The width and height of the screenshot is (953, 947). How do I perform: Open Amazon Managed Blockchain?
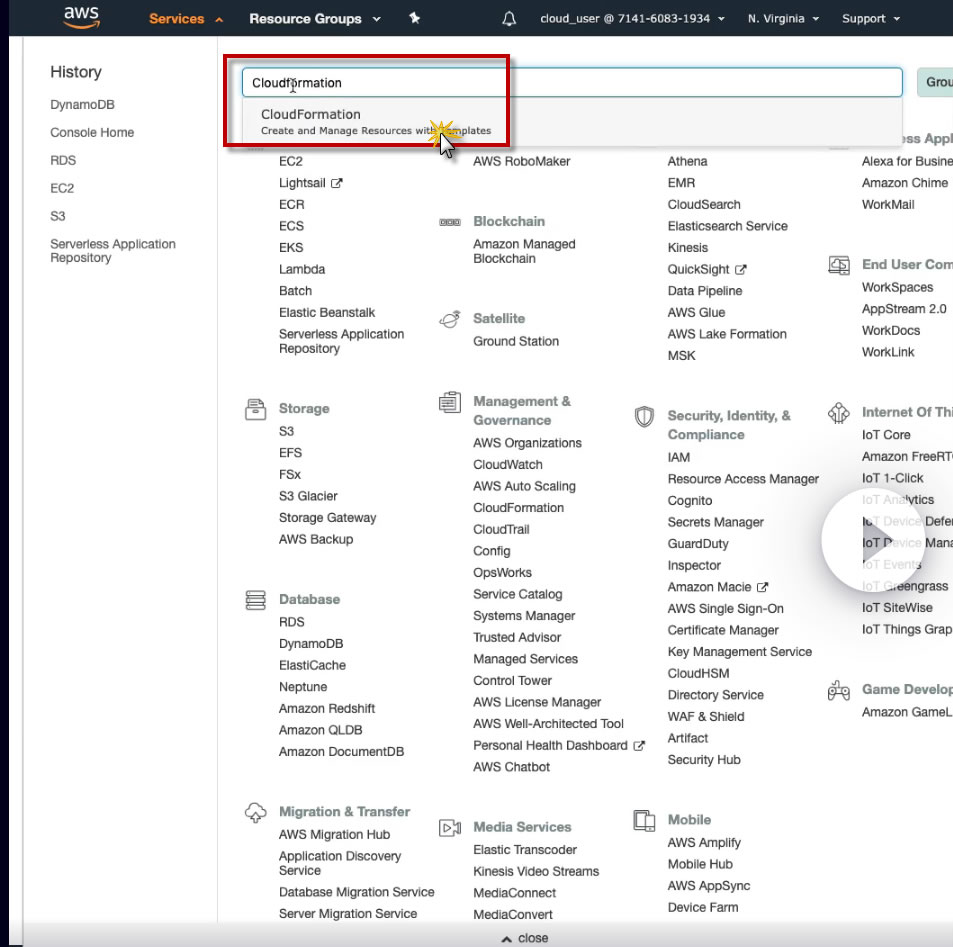524,251
